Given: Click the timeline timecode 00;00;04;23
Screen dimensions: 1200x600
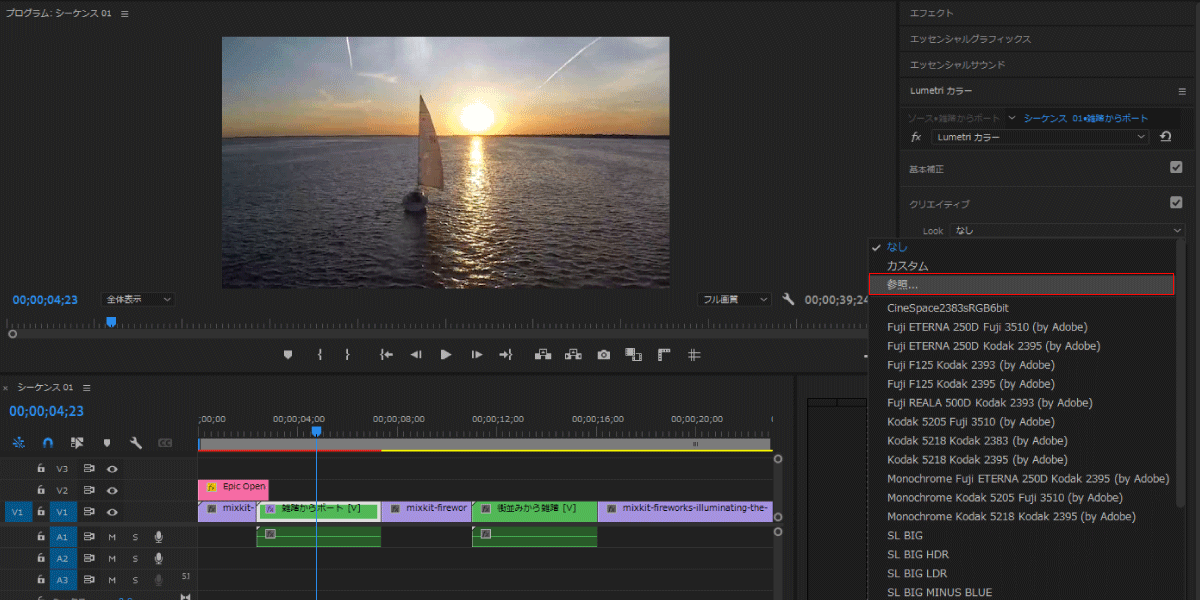Looking at the screenshot, I should coord(46,411).
